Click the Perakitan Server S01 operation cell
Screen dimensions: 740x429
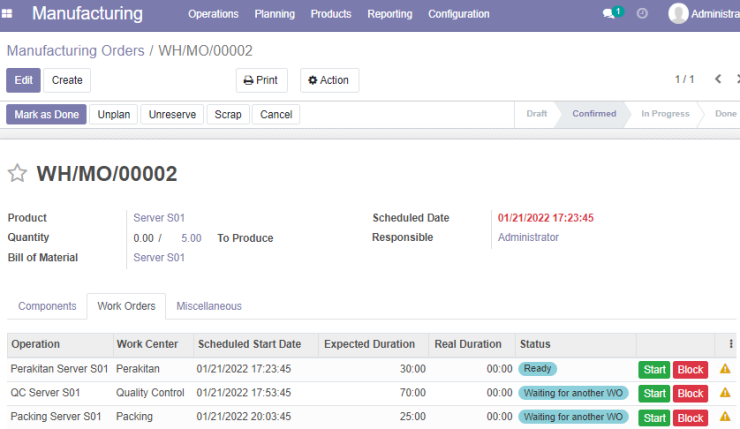tap(59, 369)
